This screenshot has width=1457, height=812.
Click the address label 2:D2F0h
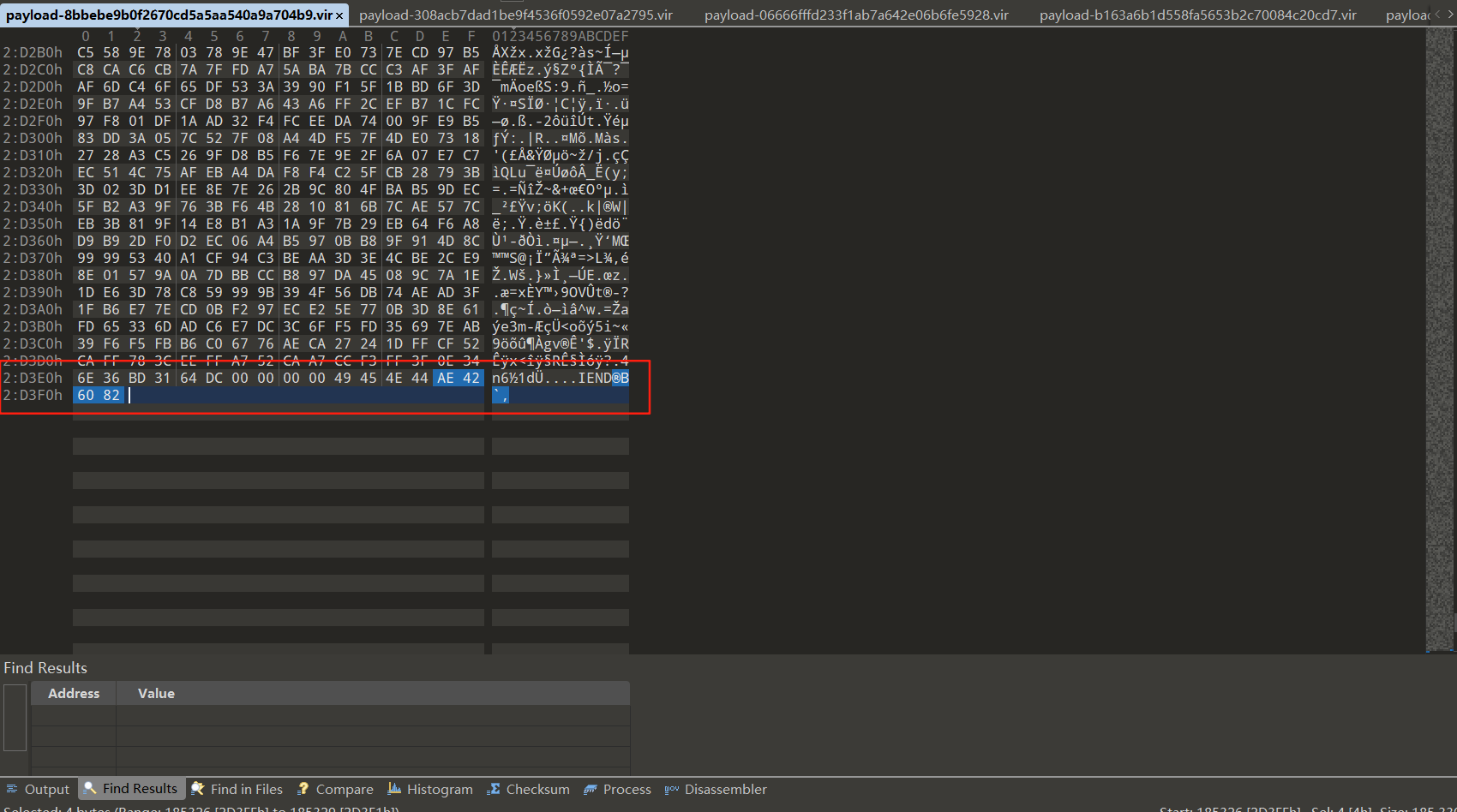tap(33, 121)
